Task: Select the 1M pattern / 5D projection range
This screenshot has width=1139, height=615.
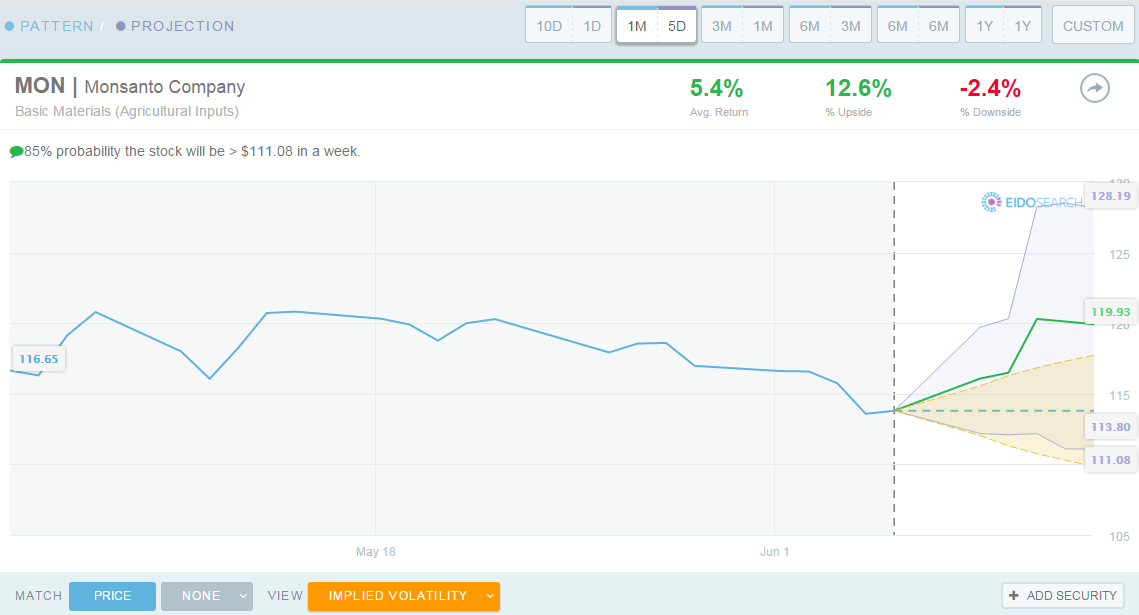Action: [x=657, y=25]
